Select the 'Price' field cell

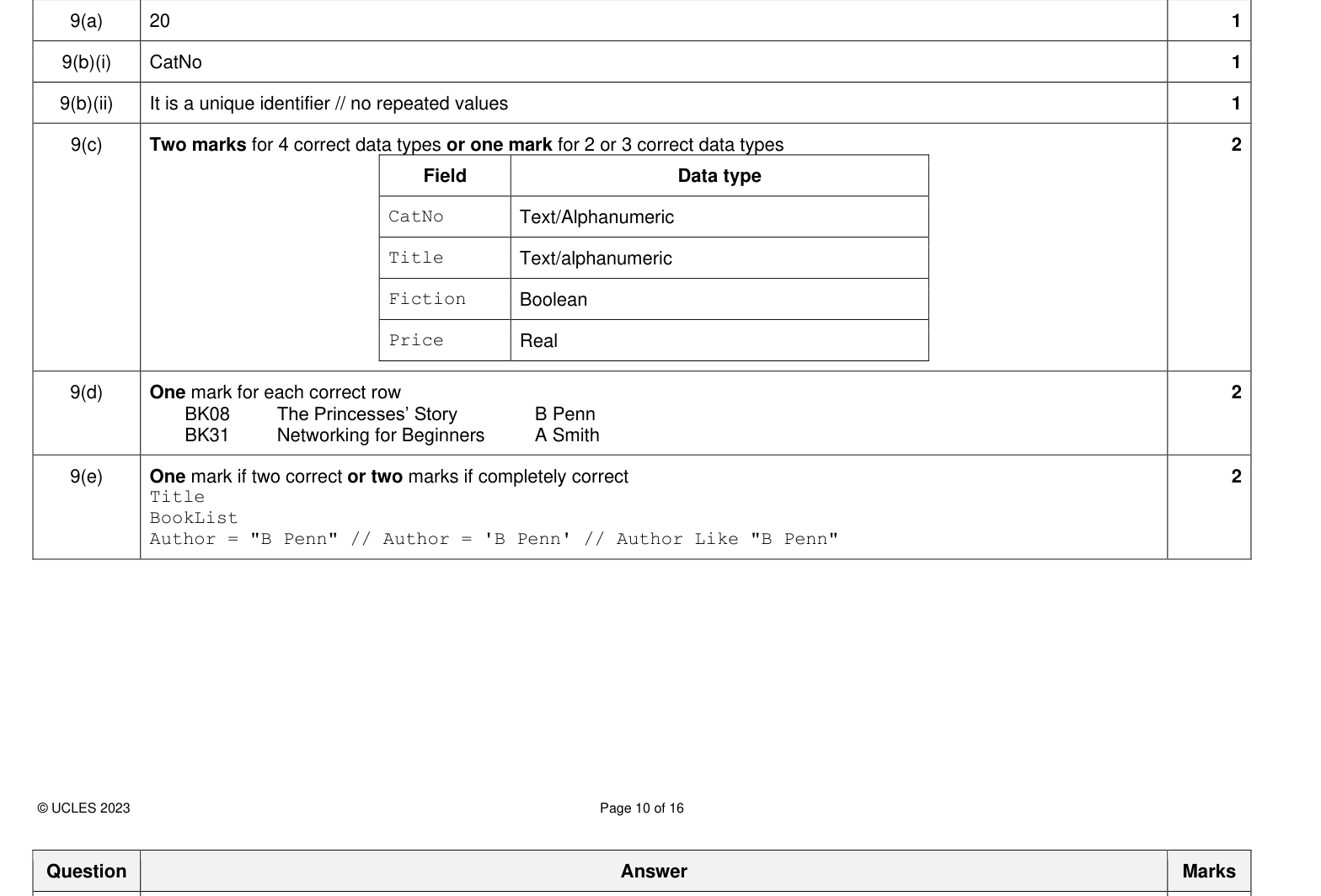coord(445,340)
